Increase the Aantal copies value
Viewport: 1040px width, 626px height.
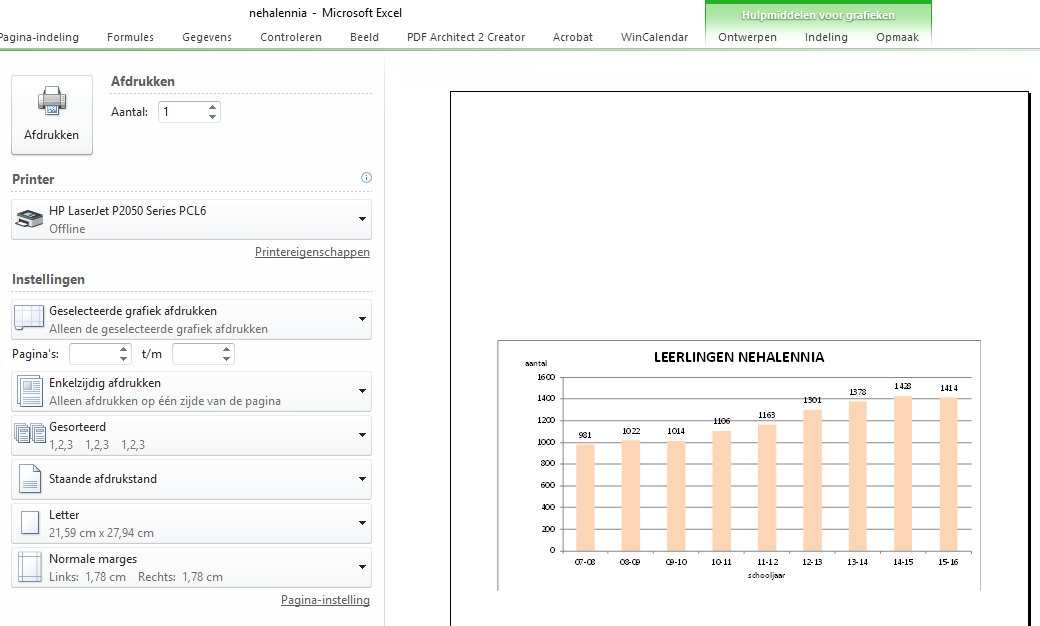point(212,107)
